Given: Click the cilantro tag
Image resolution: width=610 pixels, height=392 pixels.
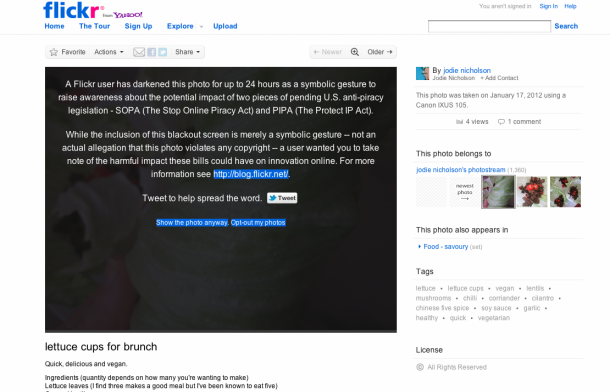Looking at the screenshot, I should pyautogui.click(x=543, y=298).
